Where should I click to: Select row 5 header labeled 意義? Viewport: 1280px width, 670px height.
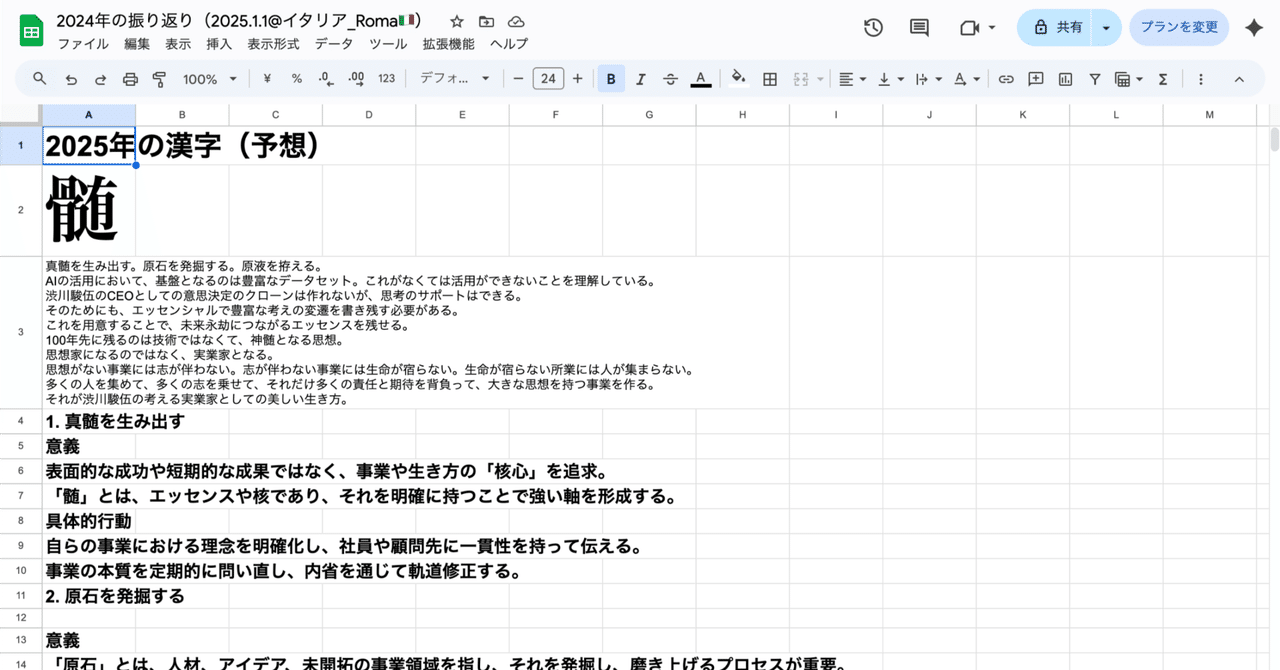tap(20, 445)
